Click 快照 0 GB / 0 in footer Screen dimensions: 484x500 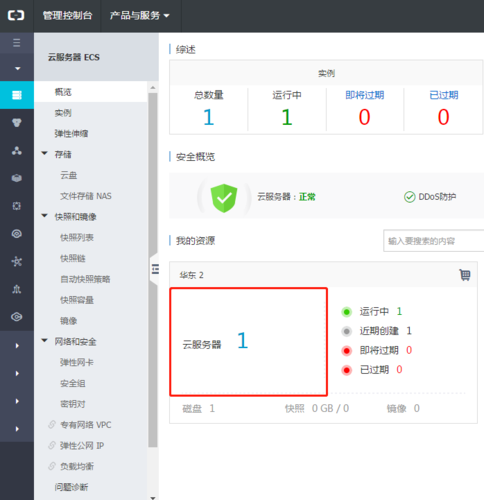click(x=317, y=408)
